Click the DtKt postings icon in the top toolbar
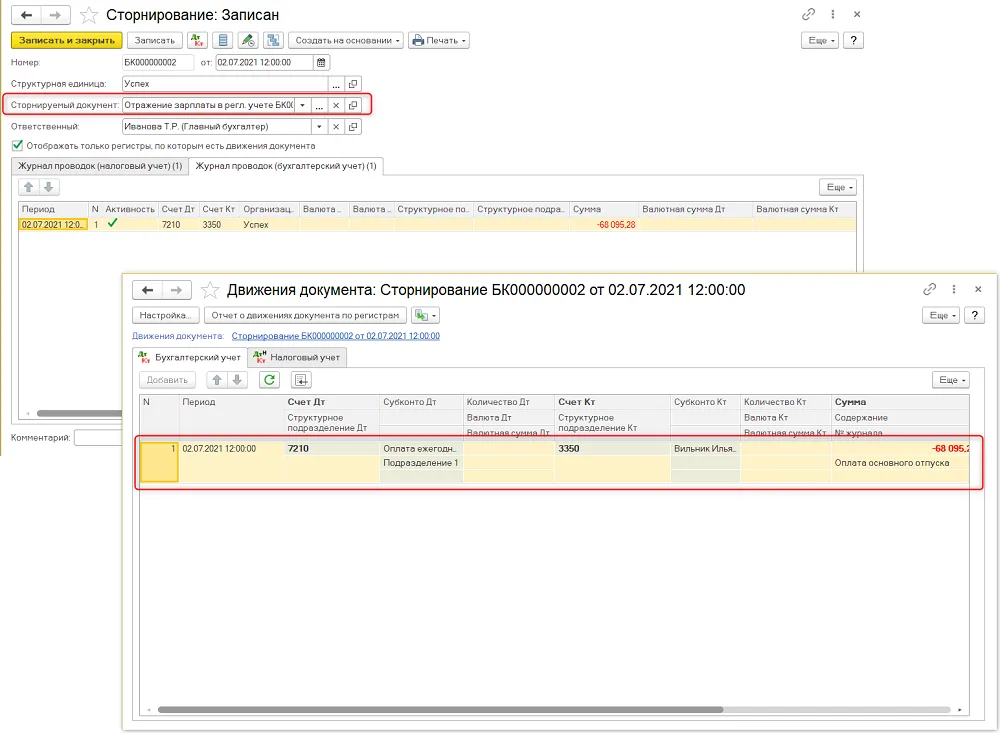 pyautogui.click(x=197, y=40)
